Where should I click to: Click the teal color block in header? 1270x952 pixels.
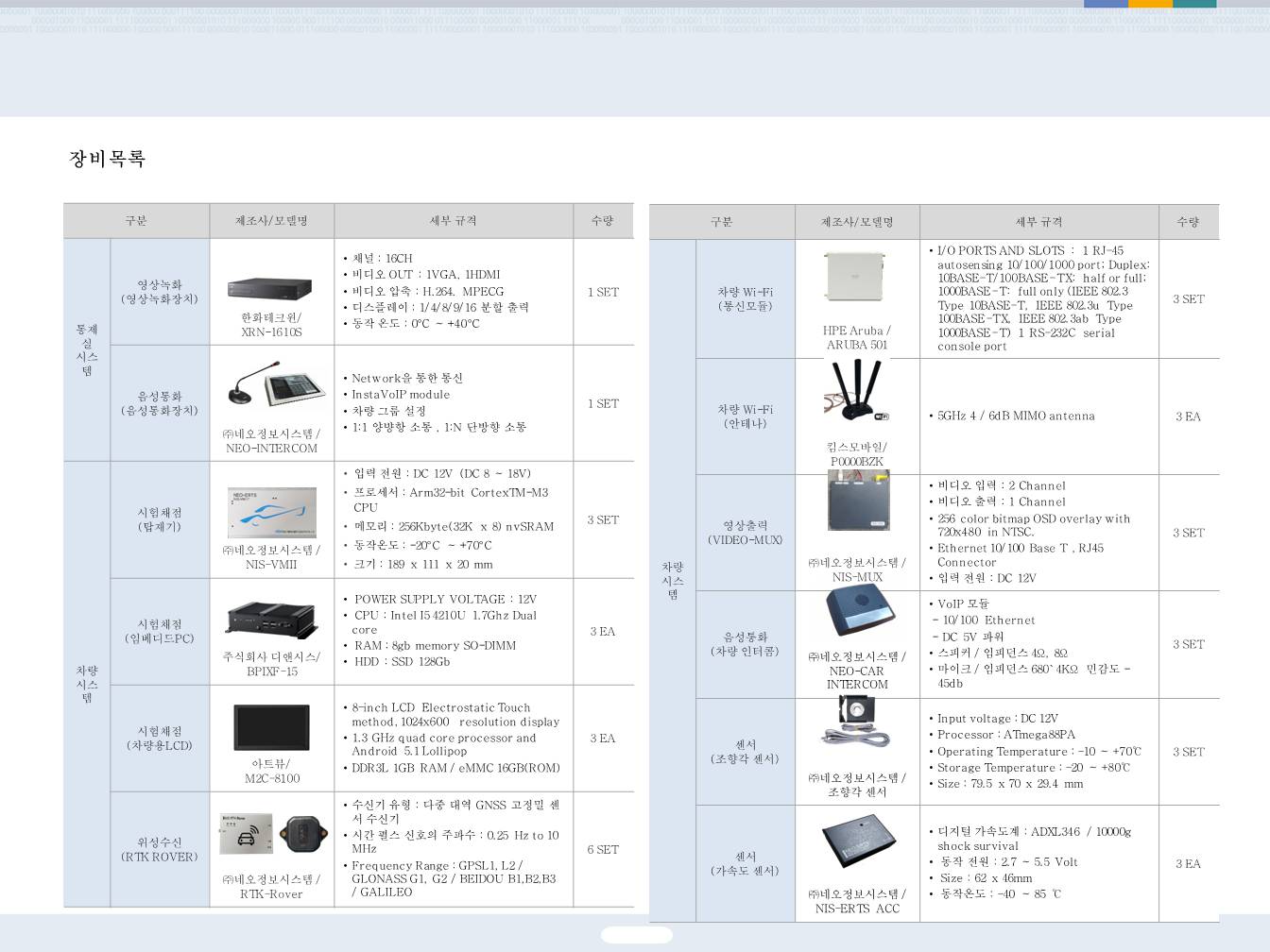point(1194,4)
